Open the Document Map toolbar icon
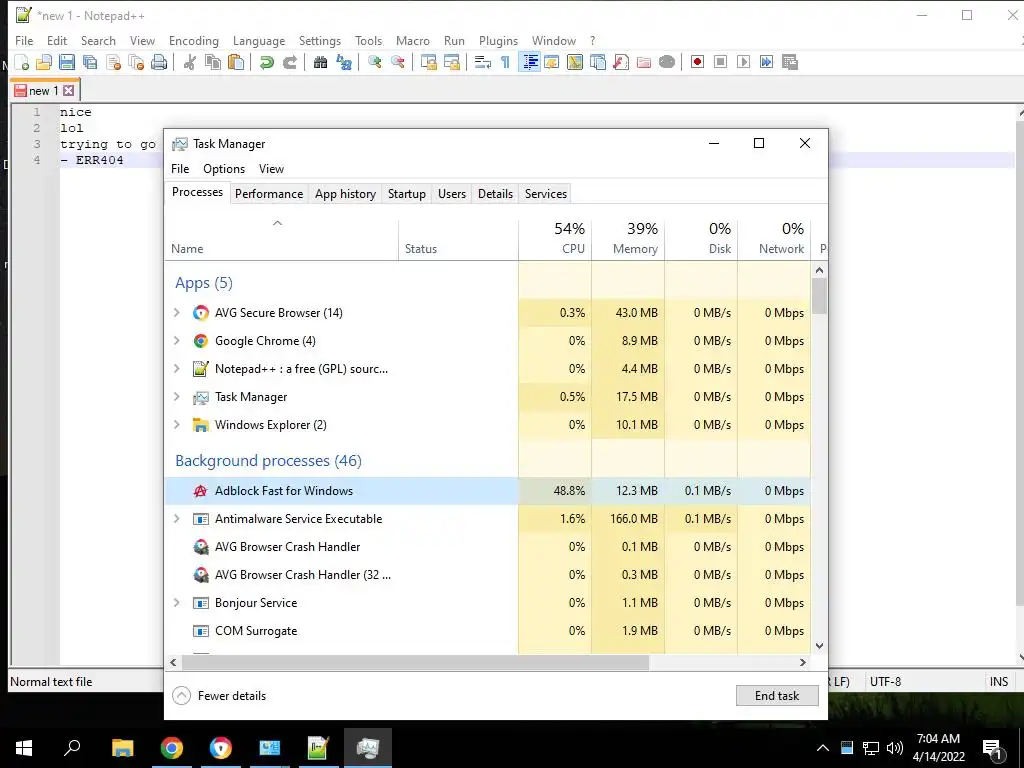 click(575, 62)
